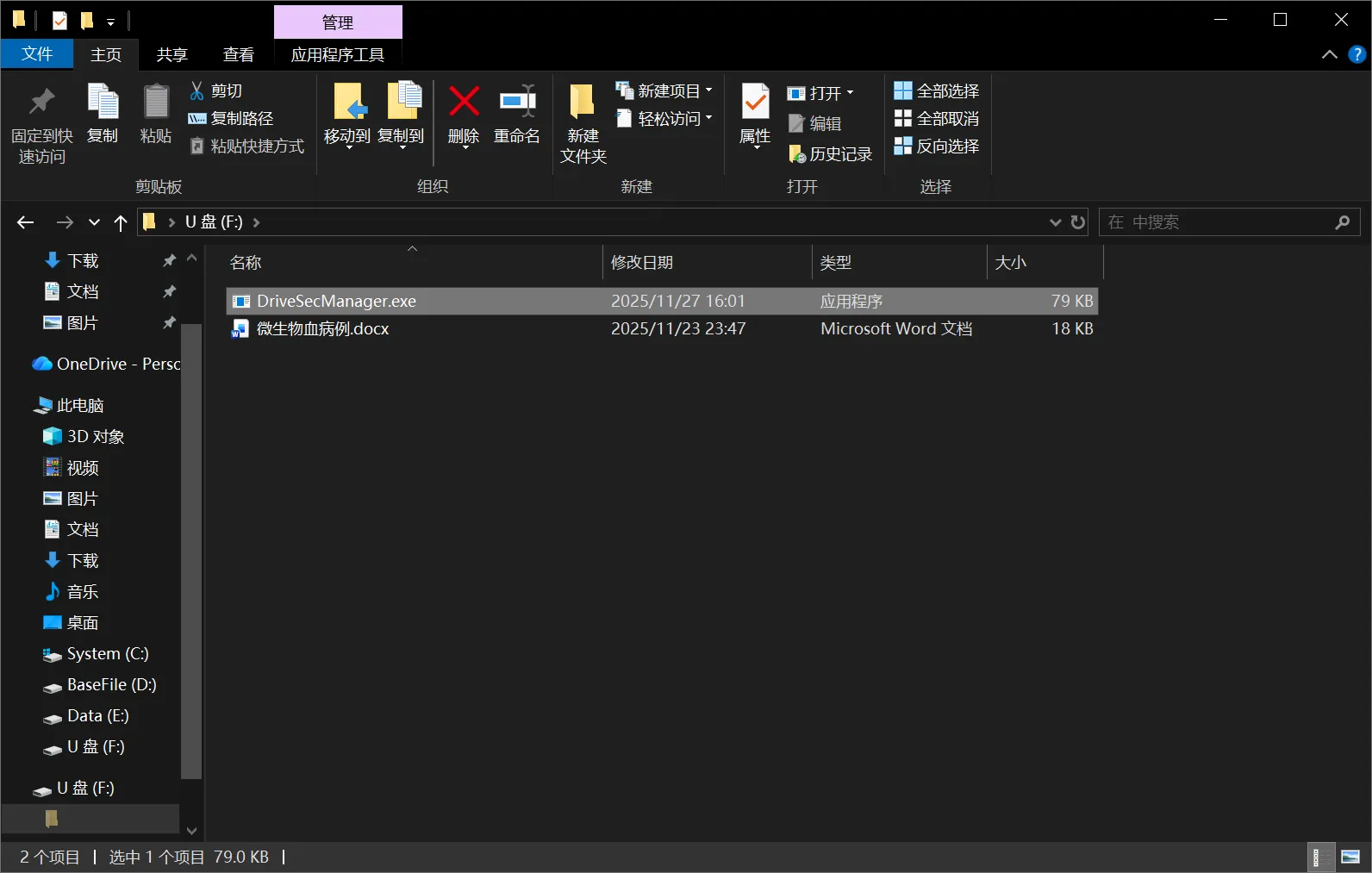Click the Rename (重命名) icon
The width and height of the screenshot is (1372, 873).
(x=517, y=102)
